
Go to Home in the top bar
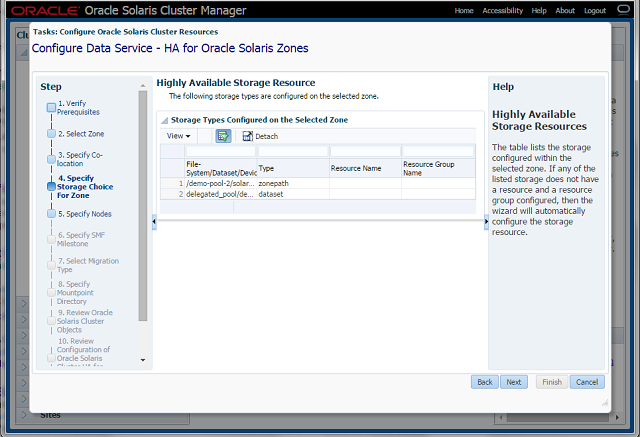(464, 10)
